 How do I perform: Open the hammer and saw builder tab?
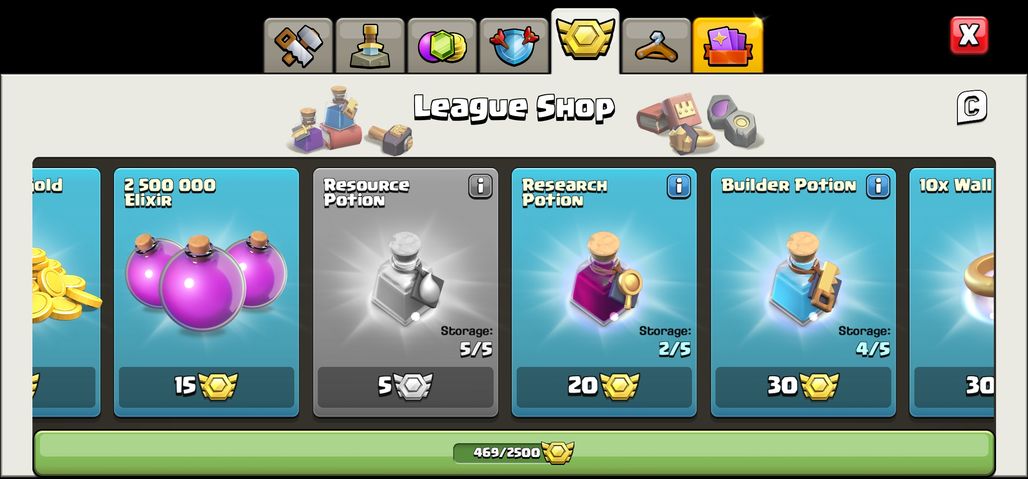click(x=298, y=46)
